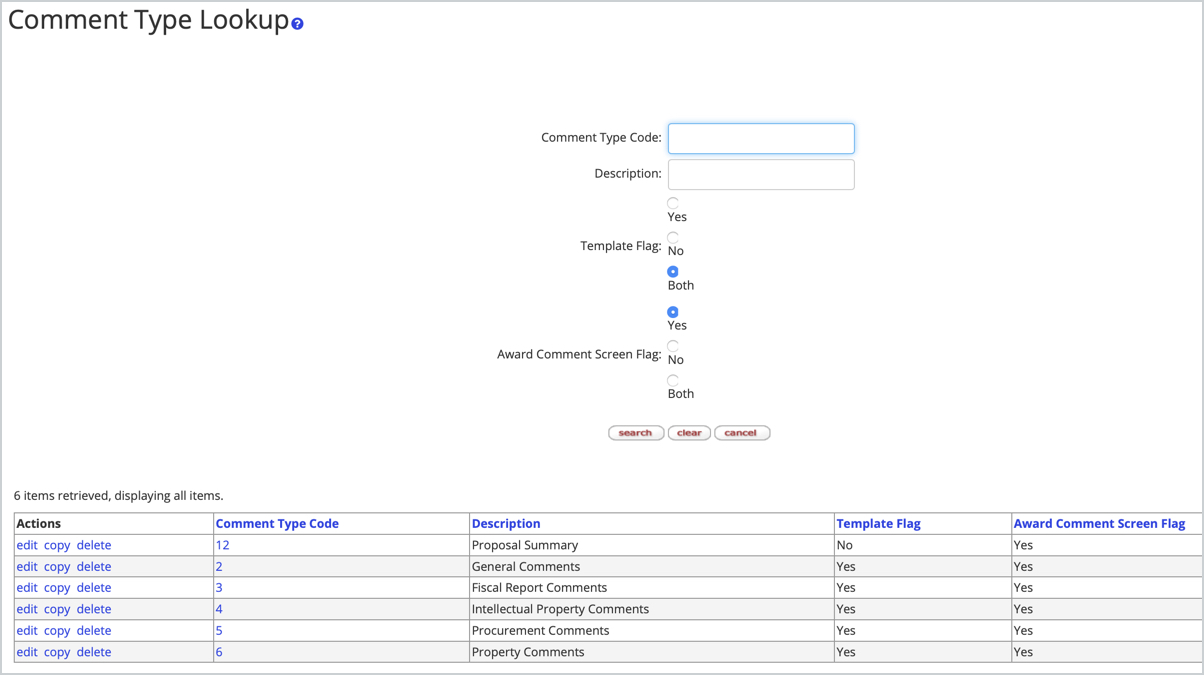Click the Comment Type Lookup page heading

click(149, 20)
